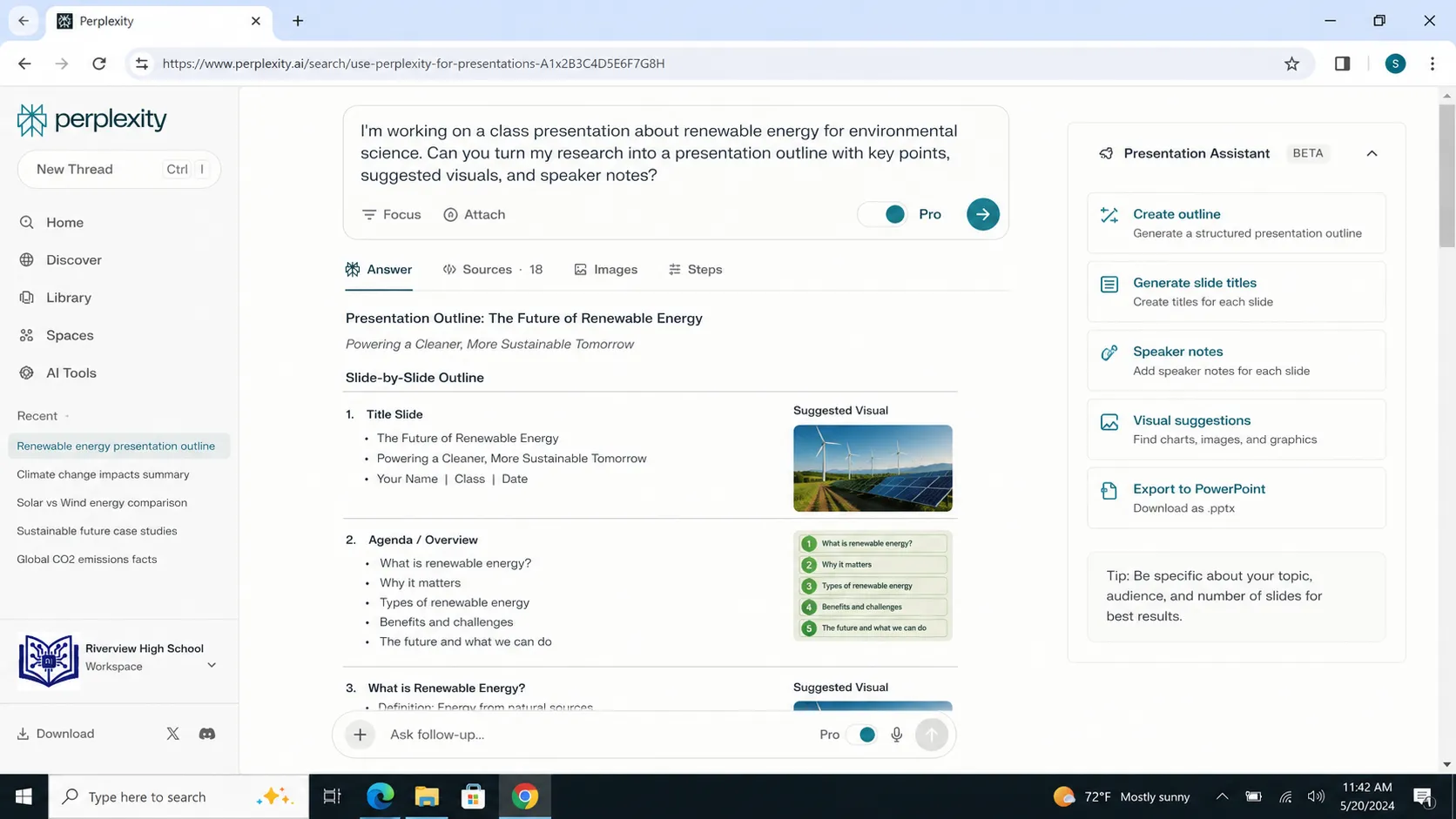
Task: Open Library in the sidebar
Action: 56,297
